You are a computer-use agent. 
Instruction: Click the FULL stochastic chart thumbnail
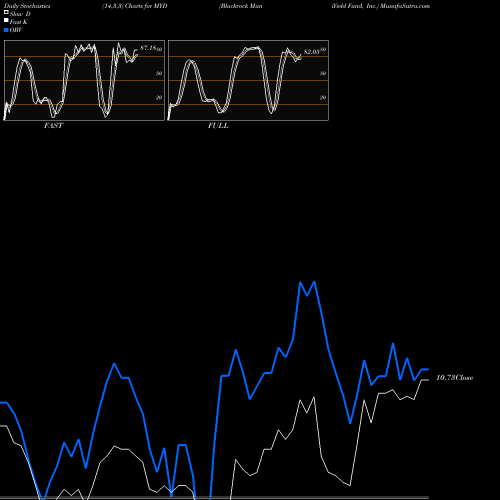[x=248, y=80]
